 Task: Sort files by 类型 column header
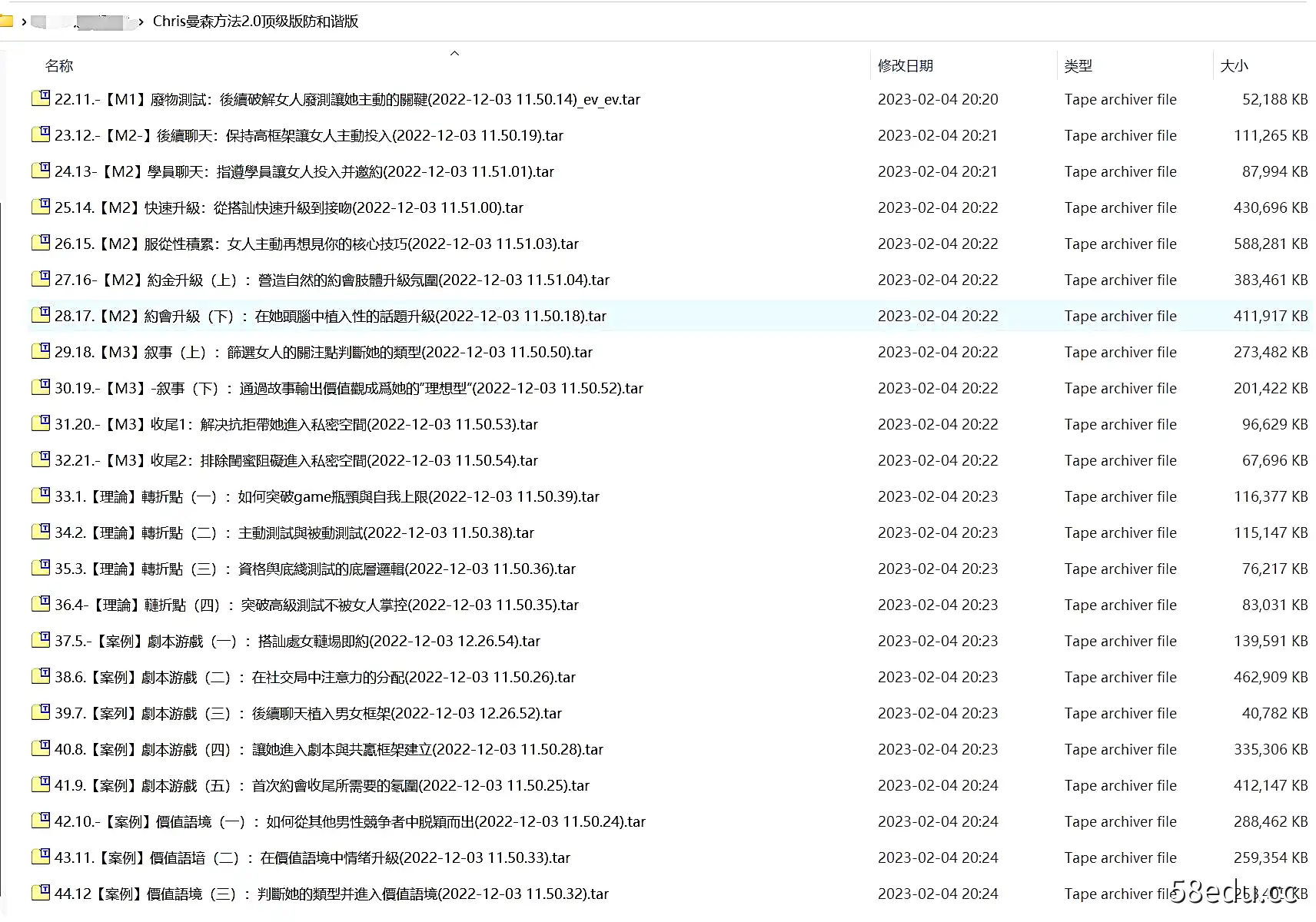pos(1078,65)
